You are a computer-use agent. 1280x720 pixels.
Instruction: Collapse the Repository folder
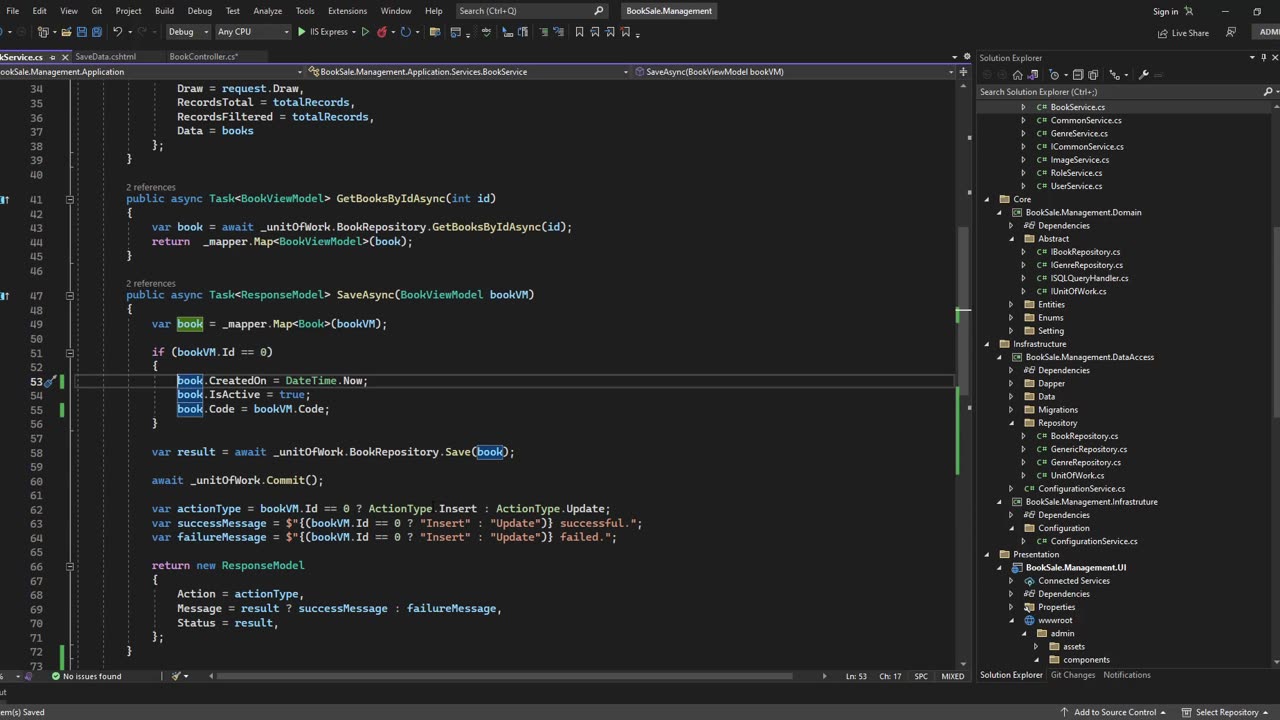(1011, 423)
